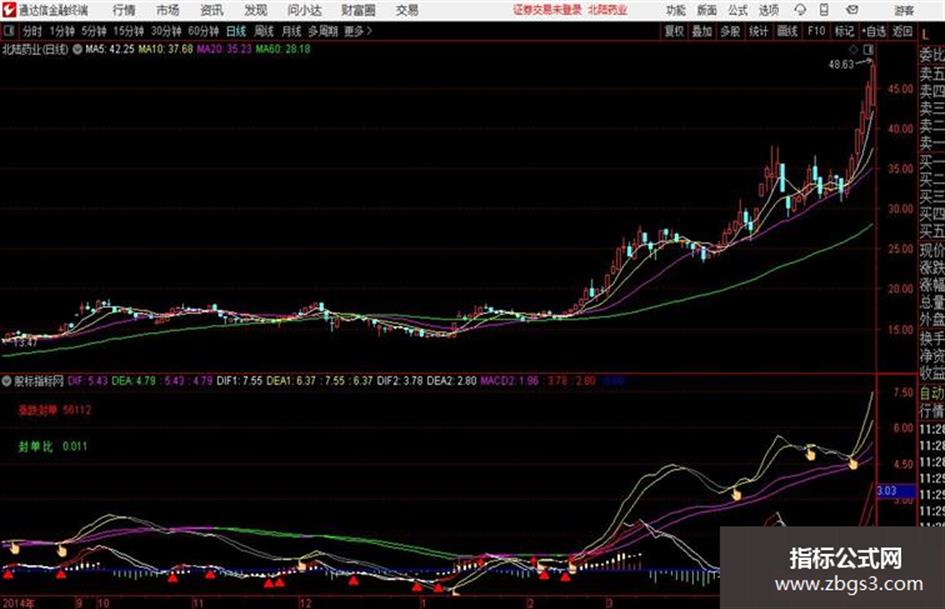
Task: Select the 月线 monthly period
Action: [291, 31]
